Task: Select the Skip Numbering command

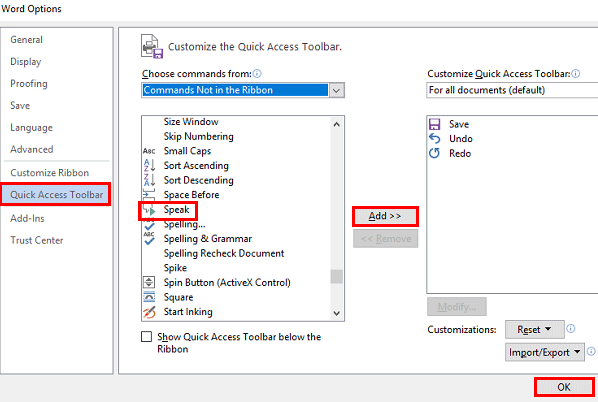Action: (x=198, y=137)
